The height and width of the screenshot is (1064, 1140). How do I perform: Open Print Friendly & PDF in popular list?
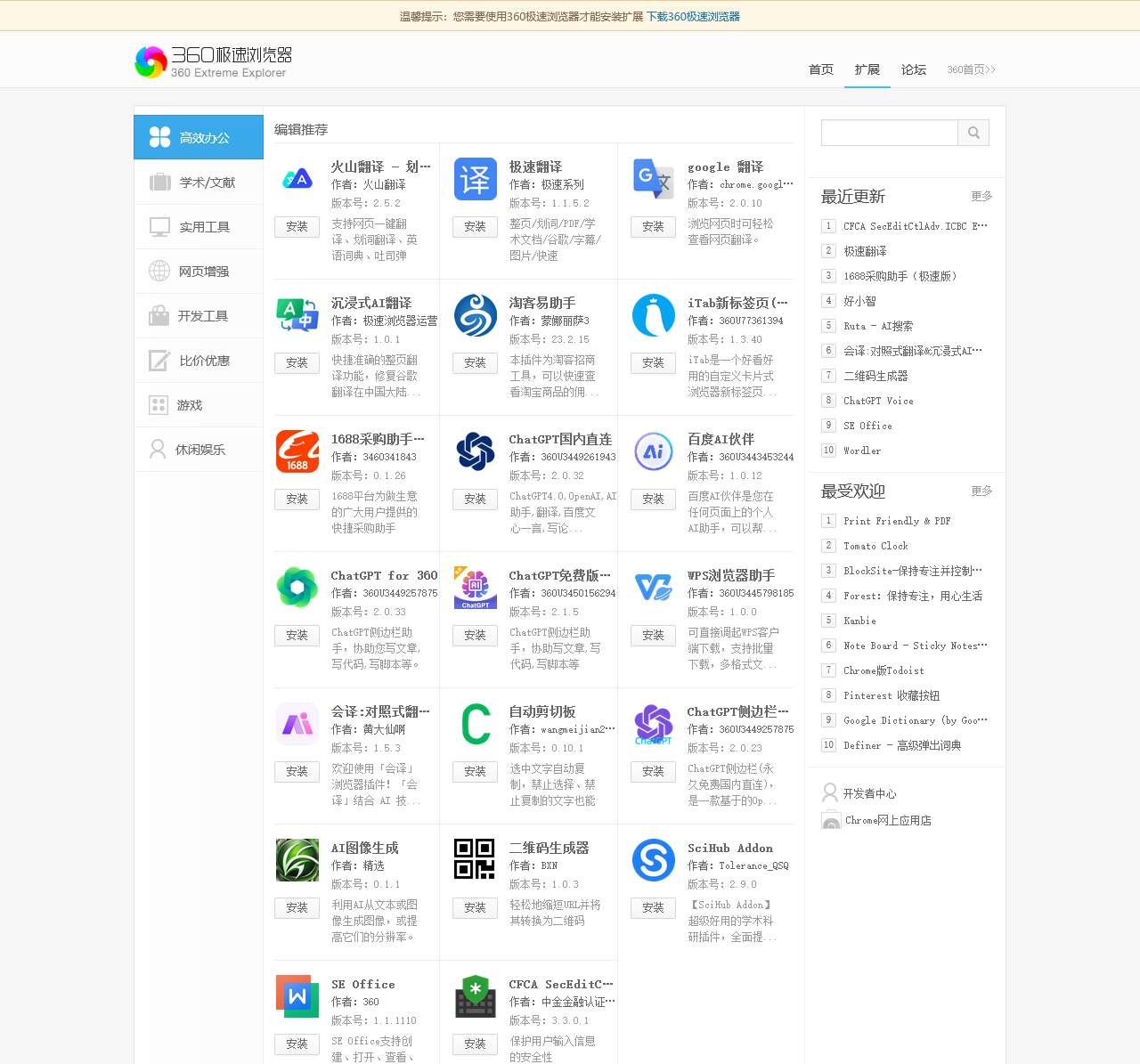897,521
